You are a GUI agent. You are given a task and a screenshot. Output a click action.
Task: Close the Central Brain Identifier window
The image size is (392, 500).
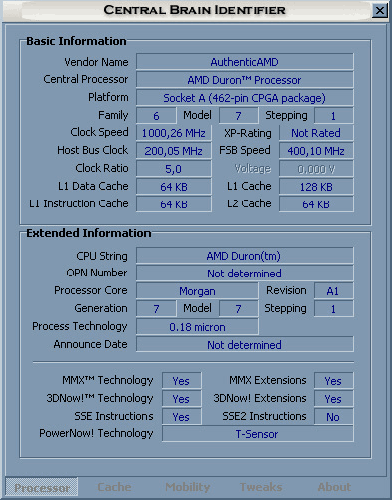click(x=380, y=11)
